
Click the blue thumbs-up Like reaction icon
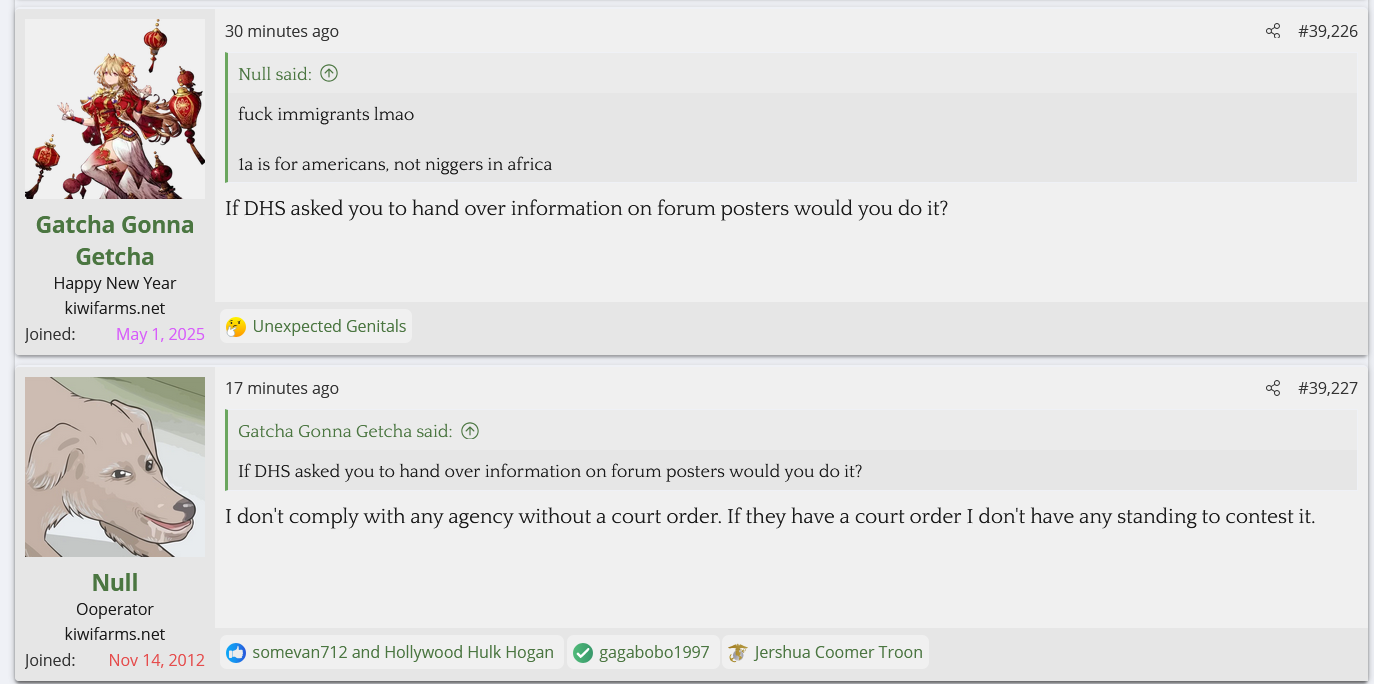tap(236, 653)
